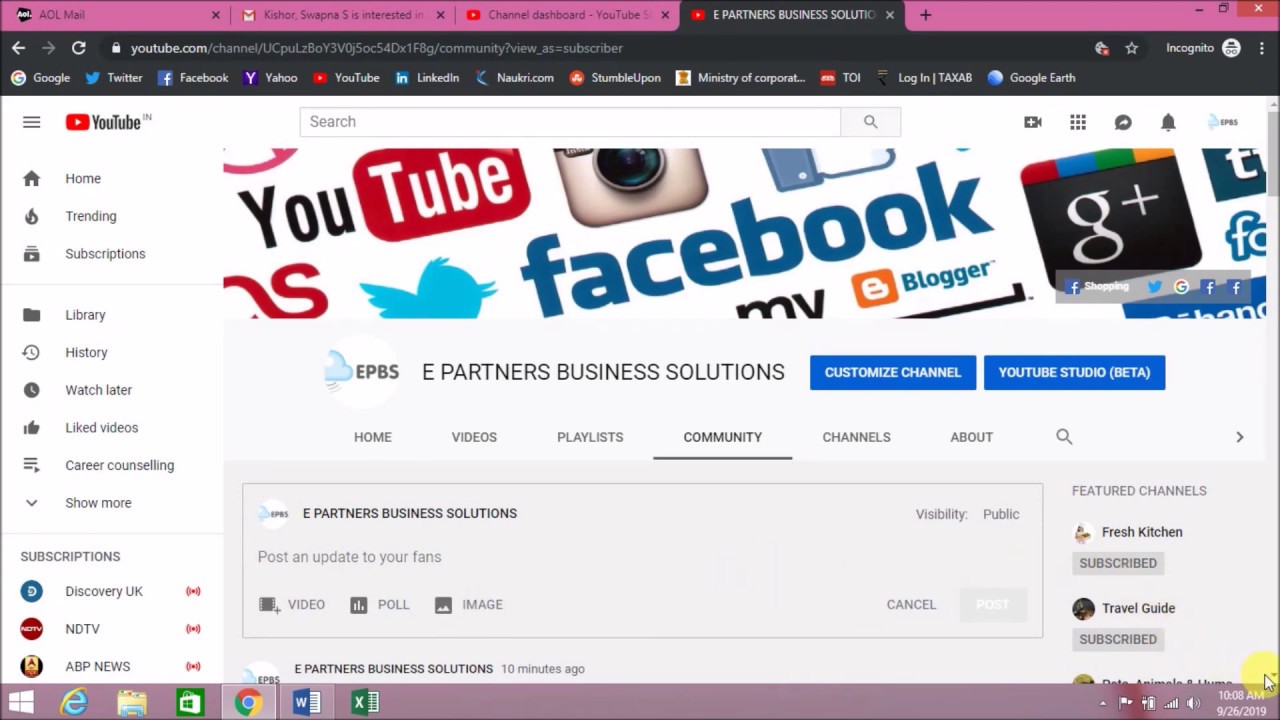Open Word from the taskbar

306,703
